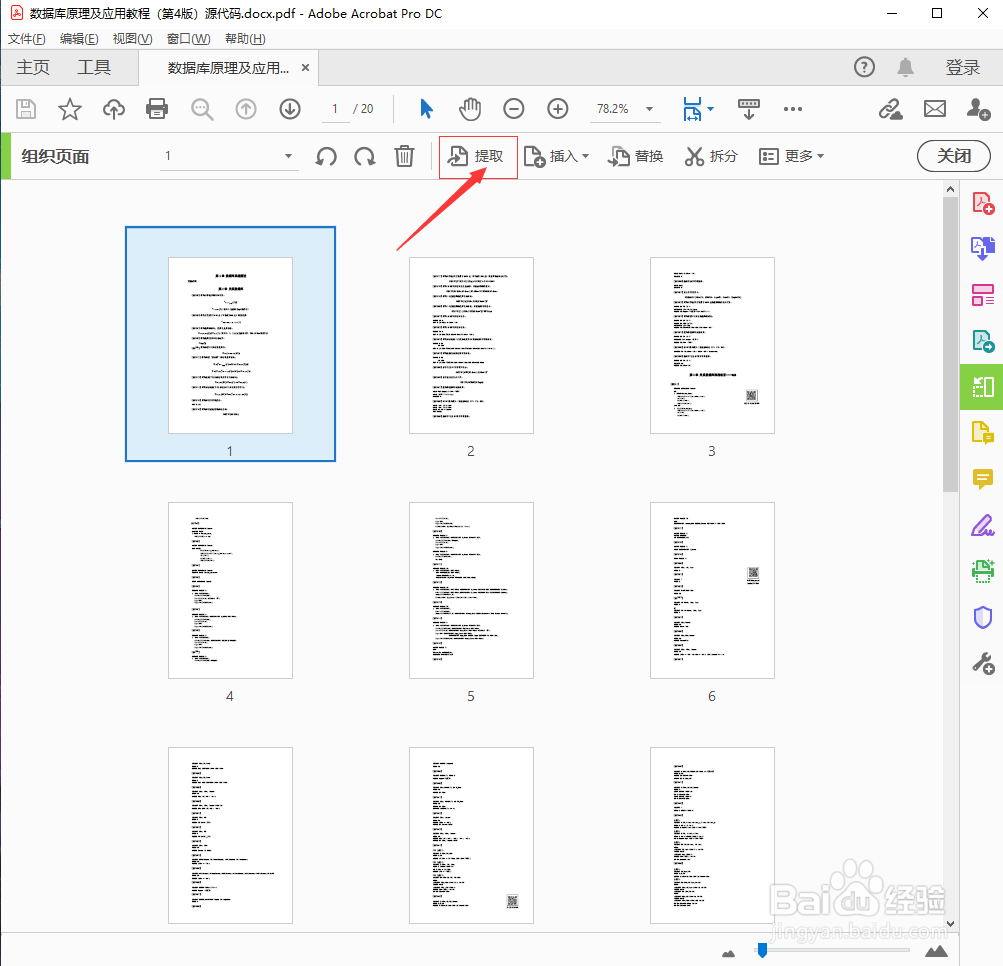Image resolution: width=1003 pixels, height=966 pixels.
Task: Open the 帮助(H) menu
Action: 245,39
